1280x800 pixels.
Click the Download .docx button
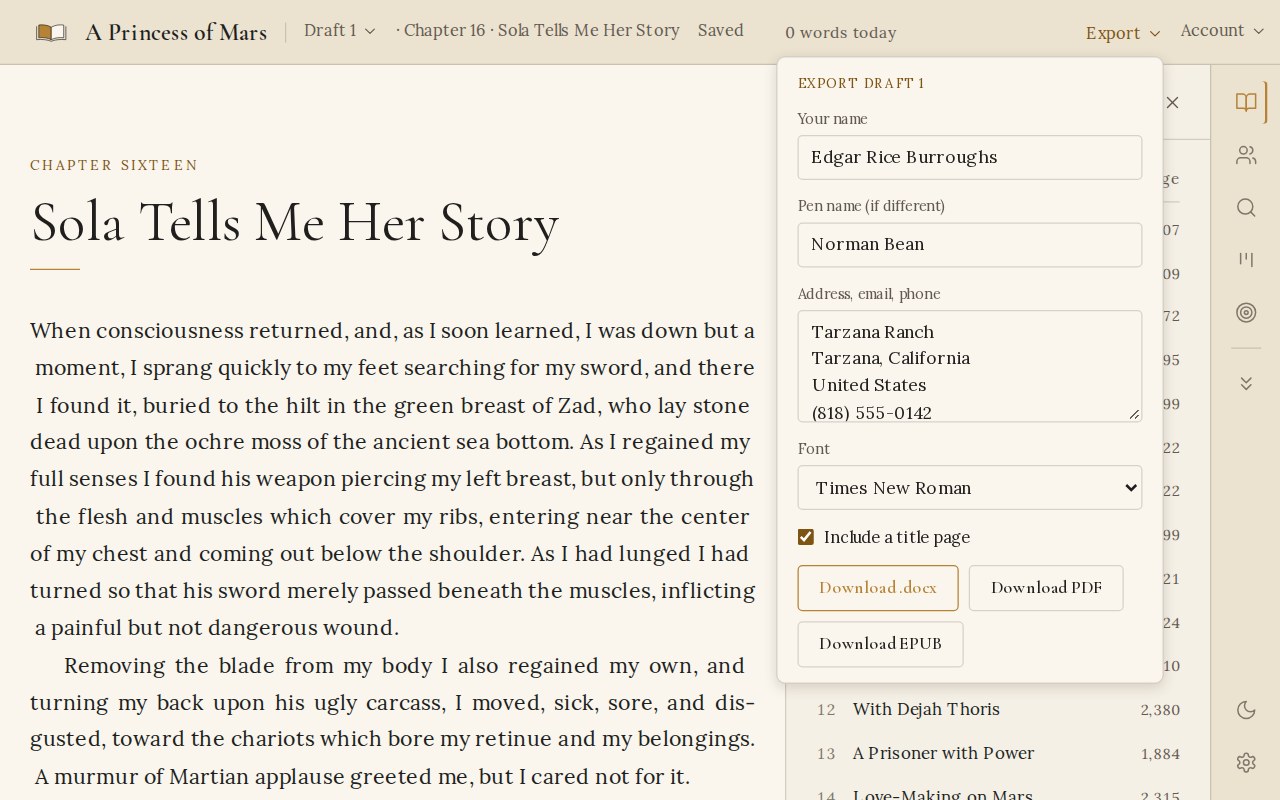coord(878,588)
